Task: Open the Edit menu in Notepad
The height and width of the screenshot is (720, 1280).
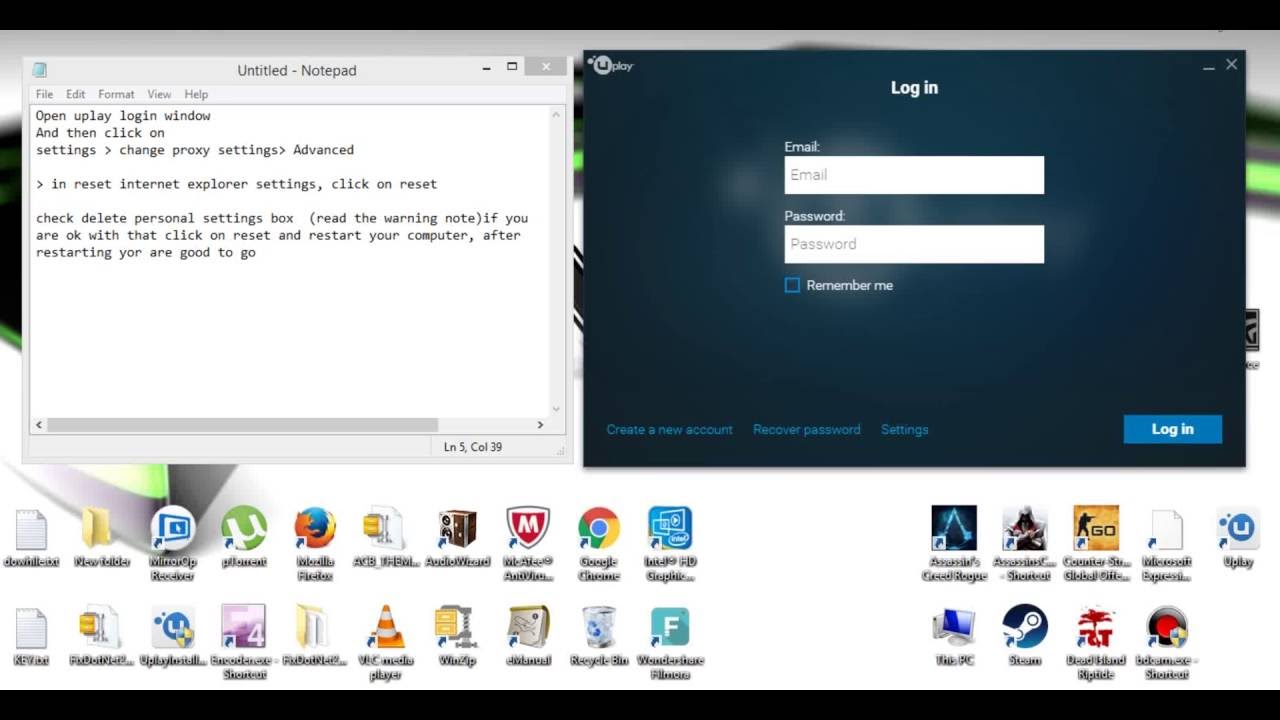Action: point(76,94)
